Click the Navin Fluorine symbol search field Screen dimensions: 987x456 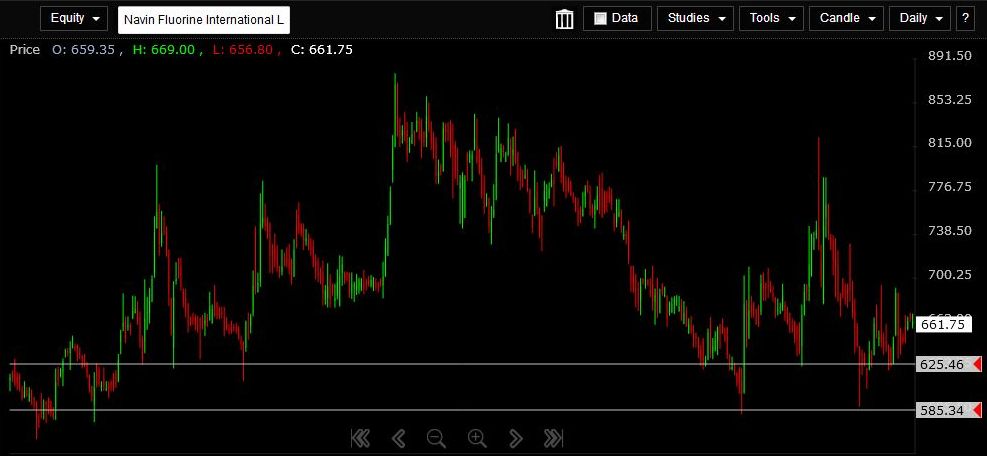click(204, 19)
